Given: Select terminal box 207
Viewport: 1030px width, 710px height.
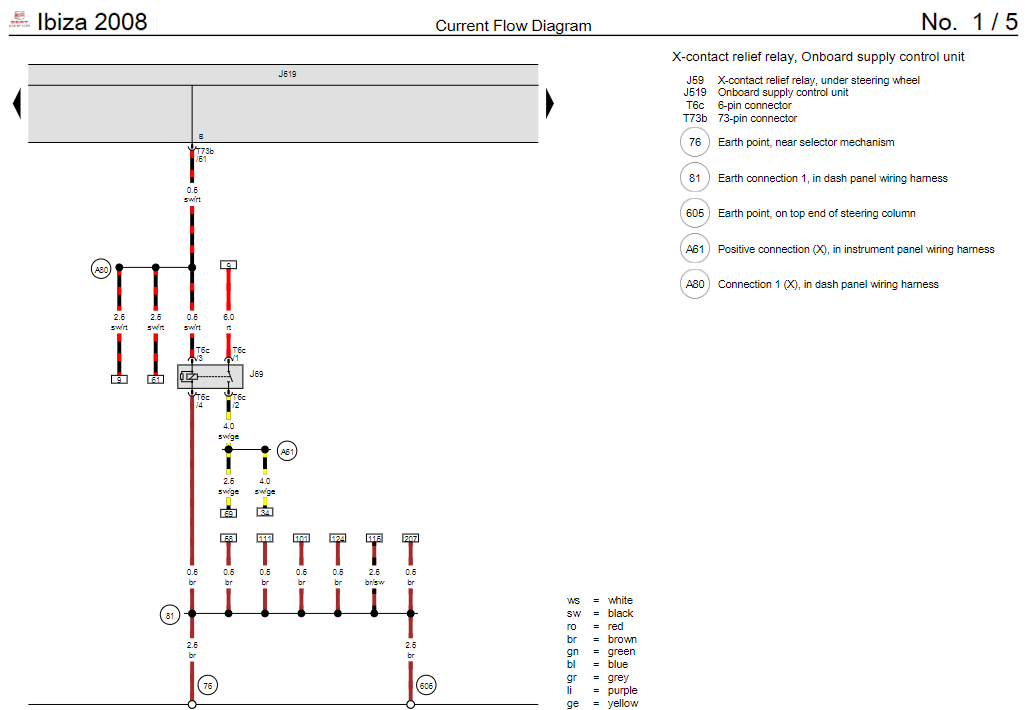Looking at the screenshot, I should [410, 538].
